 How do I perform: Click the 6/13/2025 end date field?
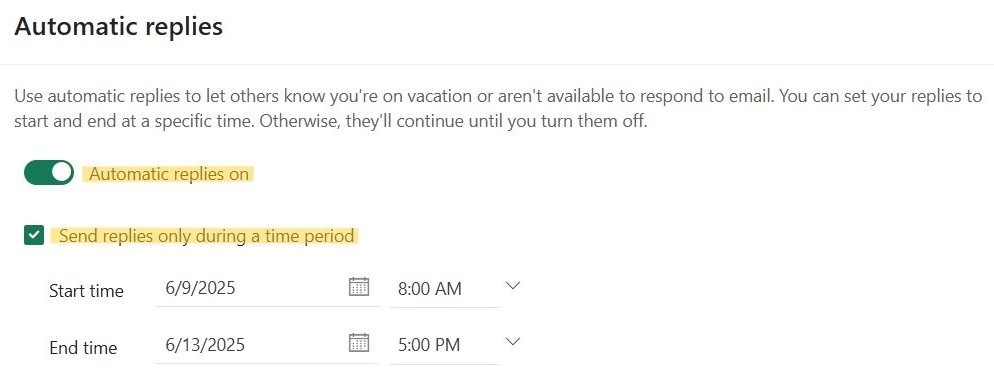[x=267, y=345]
